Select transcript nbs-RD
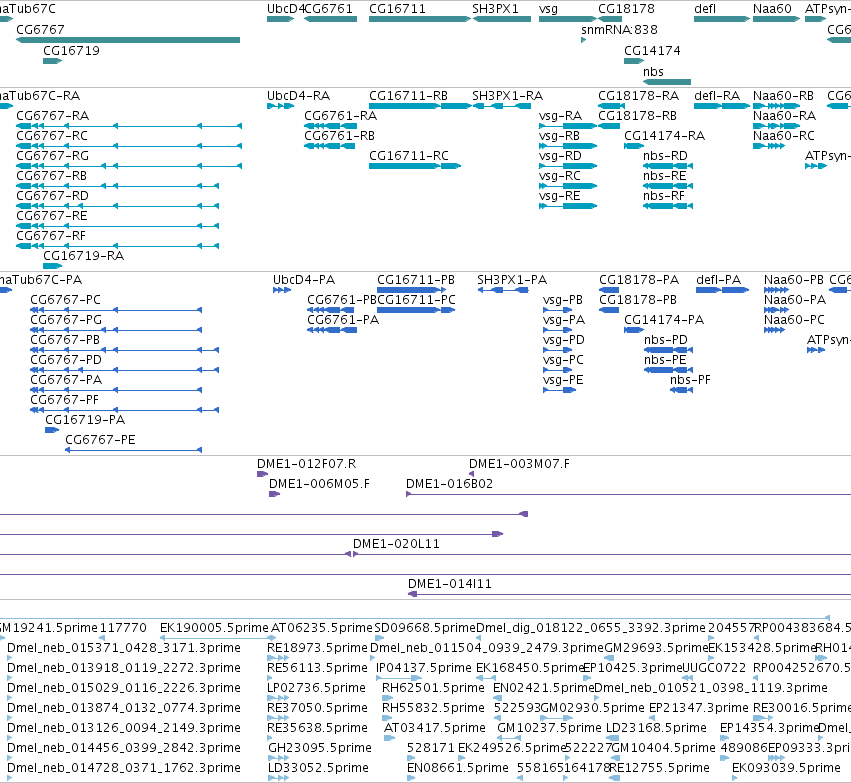Viewport: 851px width, 783px height. point(668,166)
